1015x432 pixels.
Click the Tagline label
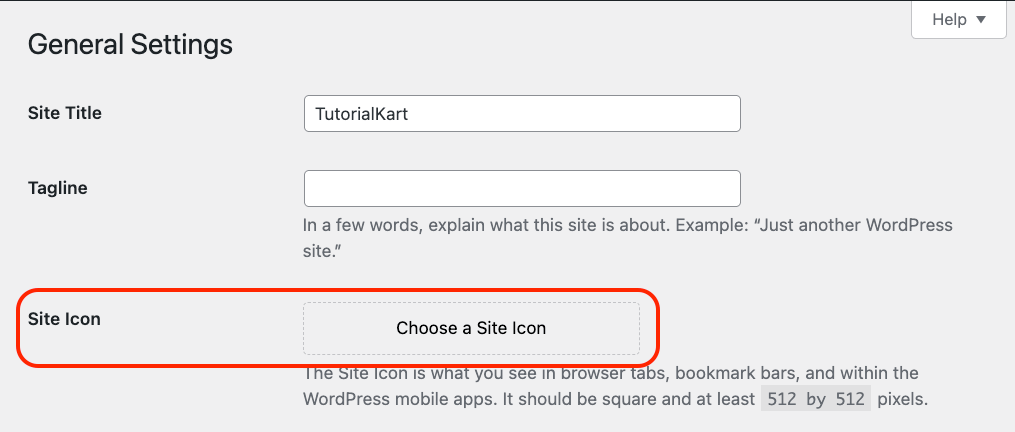pyautogui.click(x=58, y=188)
